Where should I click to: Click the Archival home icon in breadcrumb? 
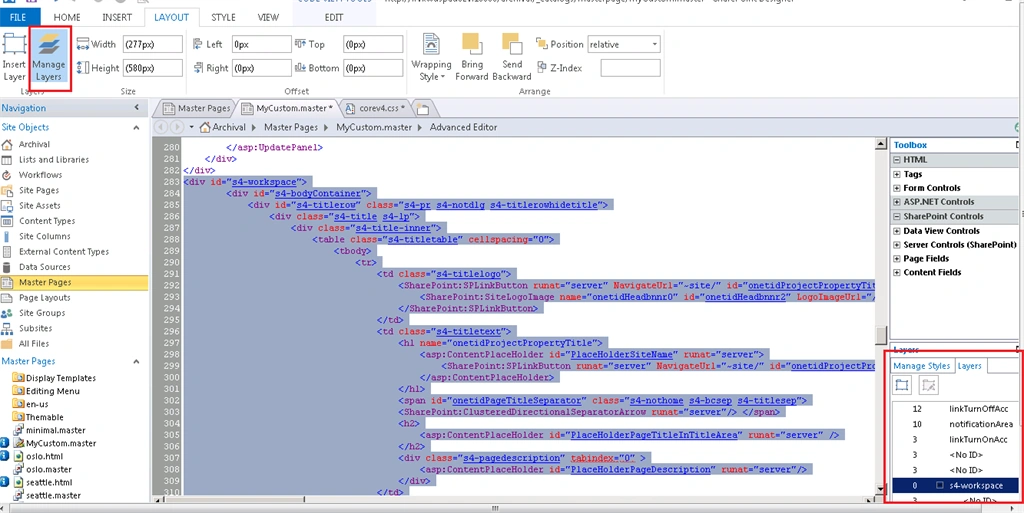205,127
